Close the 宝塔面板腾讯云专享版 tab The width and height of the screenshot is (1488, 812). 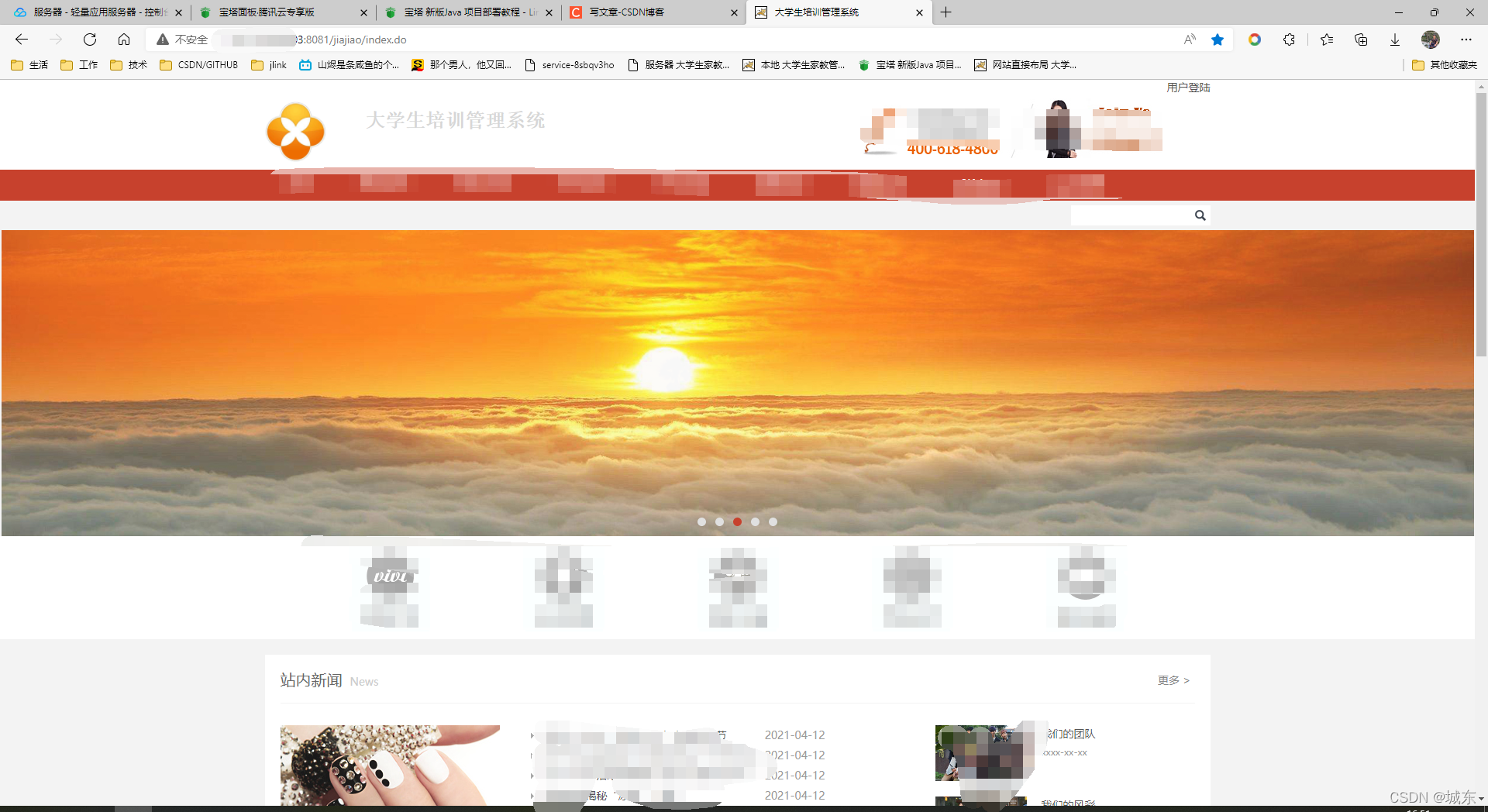coord(363,12)
